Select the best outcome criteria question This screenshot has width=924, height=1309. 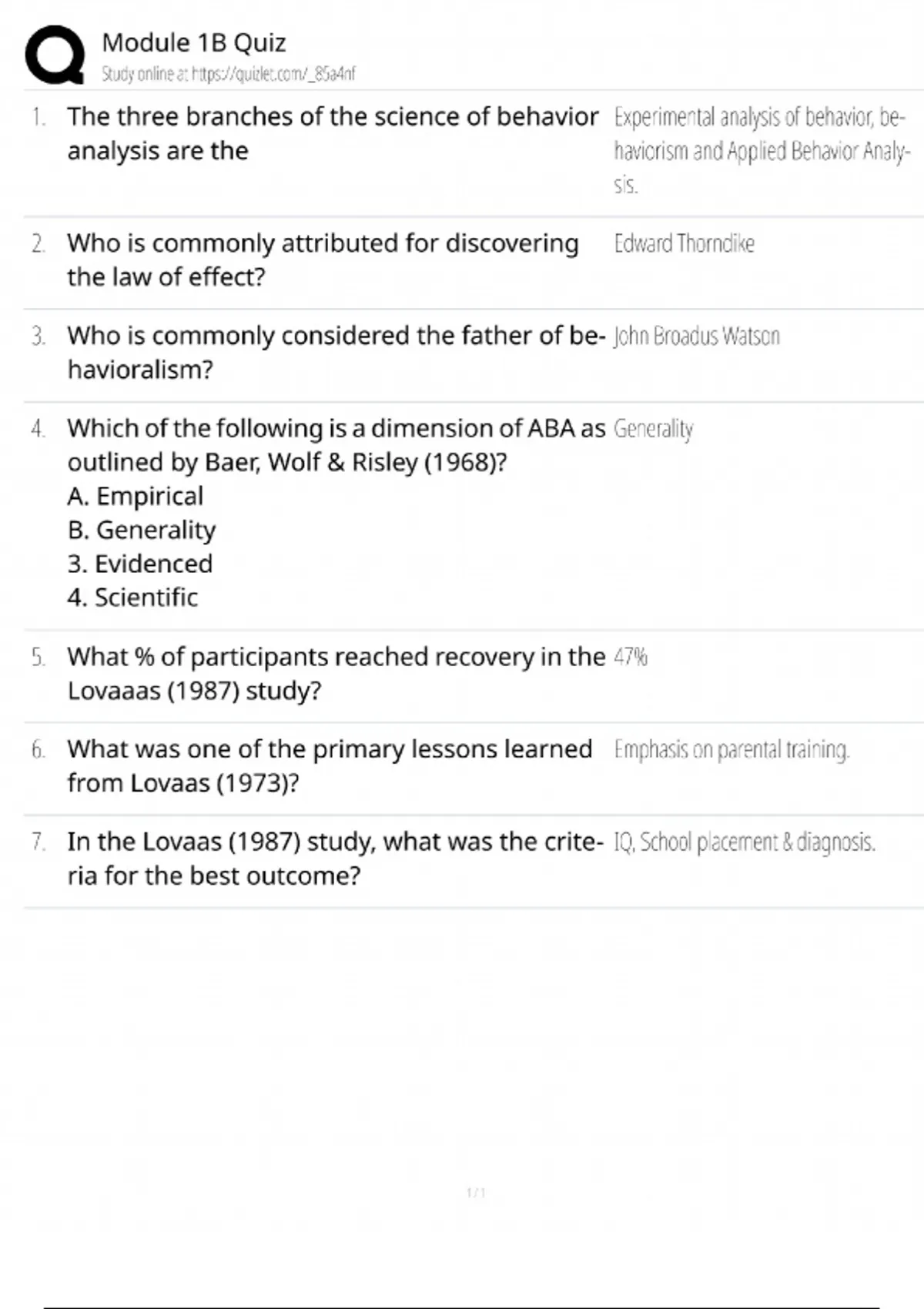[335, 858]
